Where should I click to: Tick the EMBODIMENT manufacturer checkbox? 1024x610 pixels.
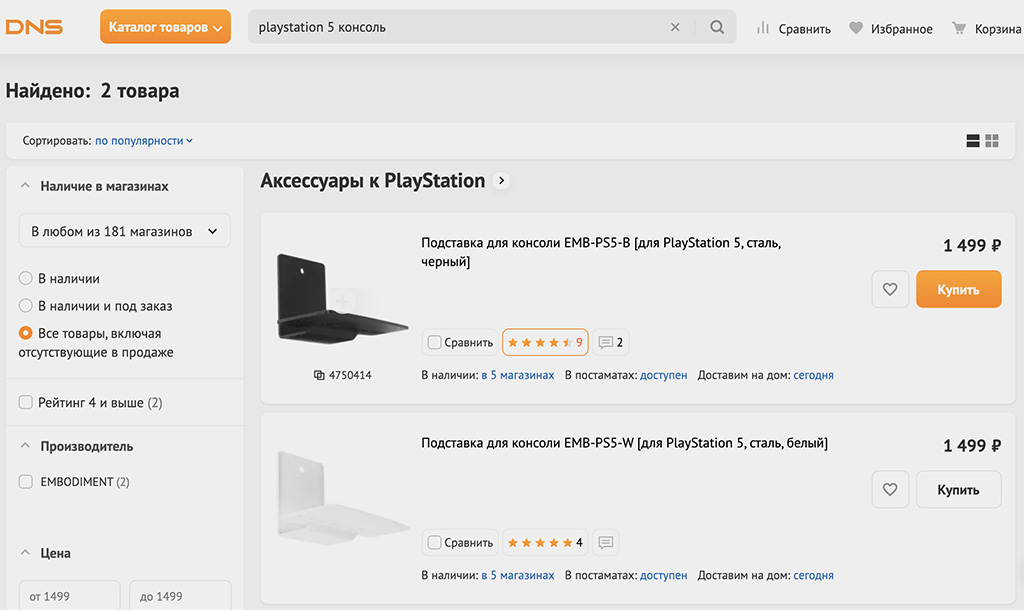26,482
